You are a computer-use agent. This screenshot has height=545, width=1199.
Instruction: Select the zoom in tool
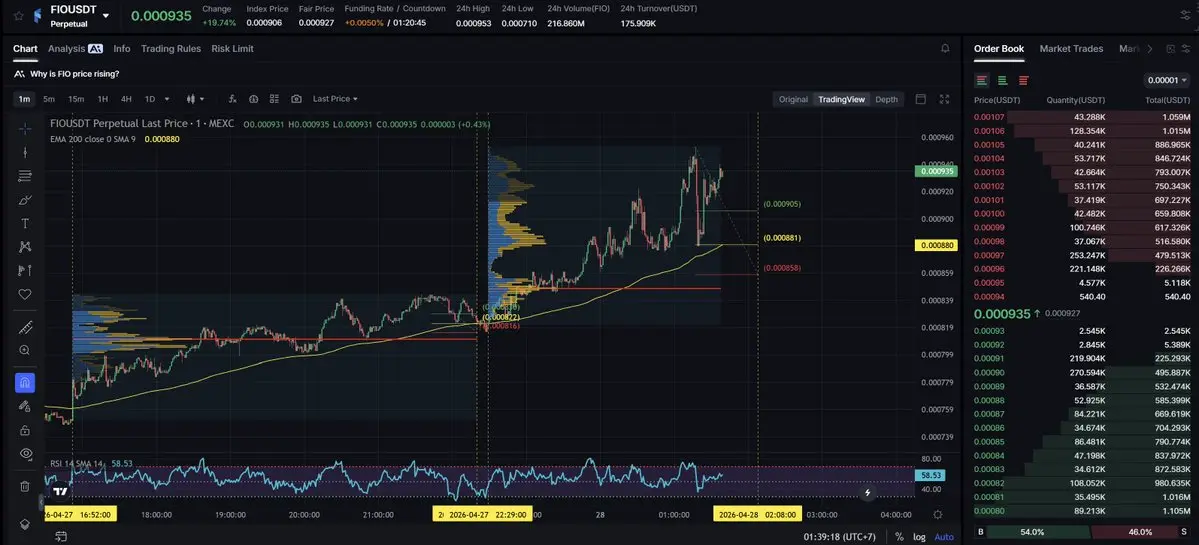[24, 350]
